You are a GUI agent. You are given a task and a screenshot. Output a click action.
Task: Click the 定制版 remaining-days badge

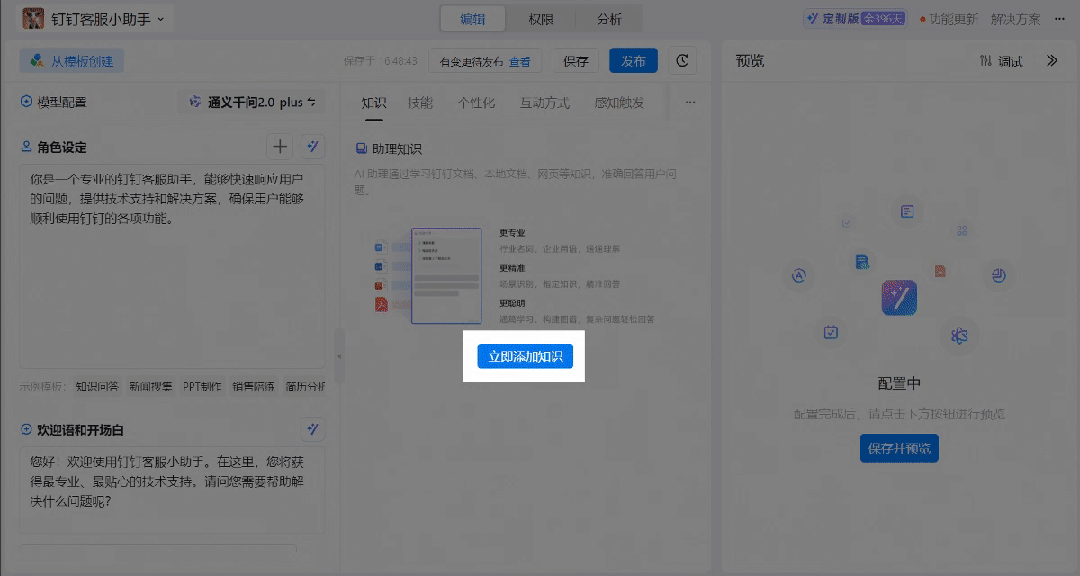[x=855, y=19]
